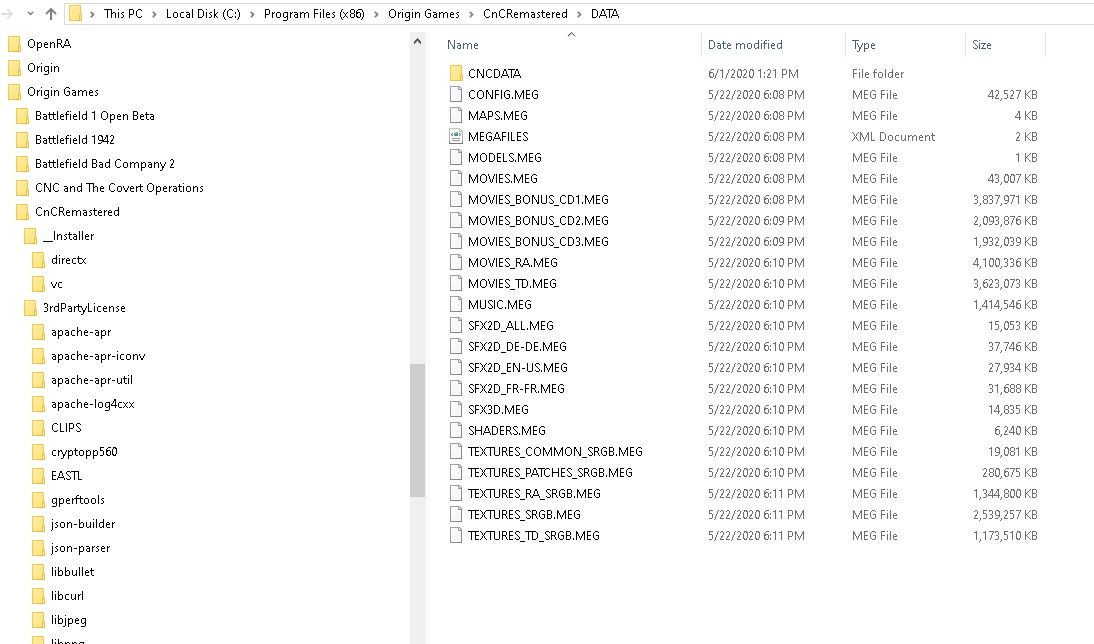The image size is (1094, 644).
Task: Click the navigation pane scroll up arrow
Action: coord(417,41)
